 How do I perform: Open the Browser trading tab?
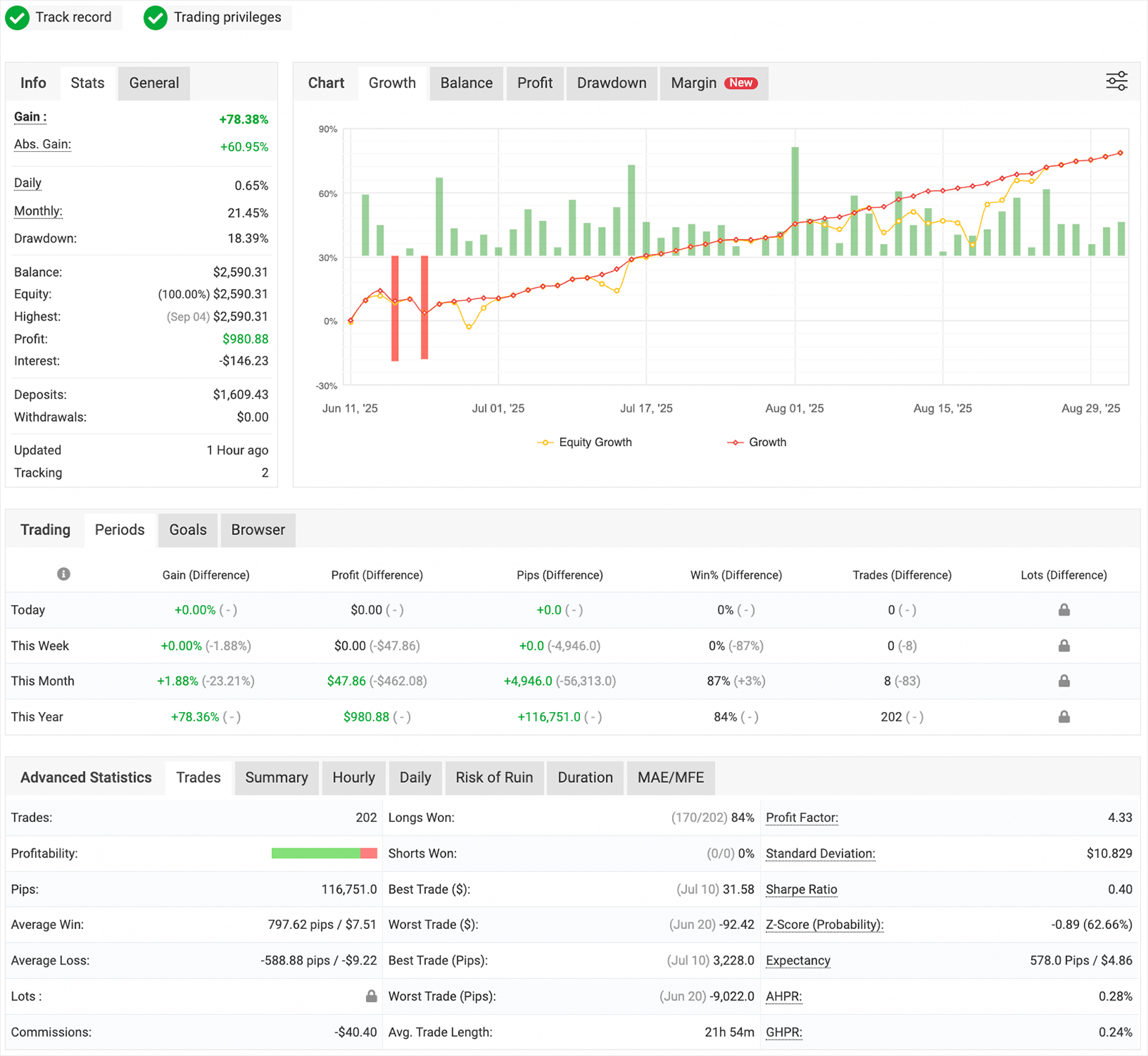coord(258,529)
